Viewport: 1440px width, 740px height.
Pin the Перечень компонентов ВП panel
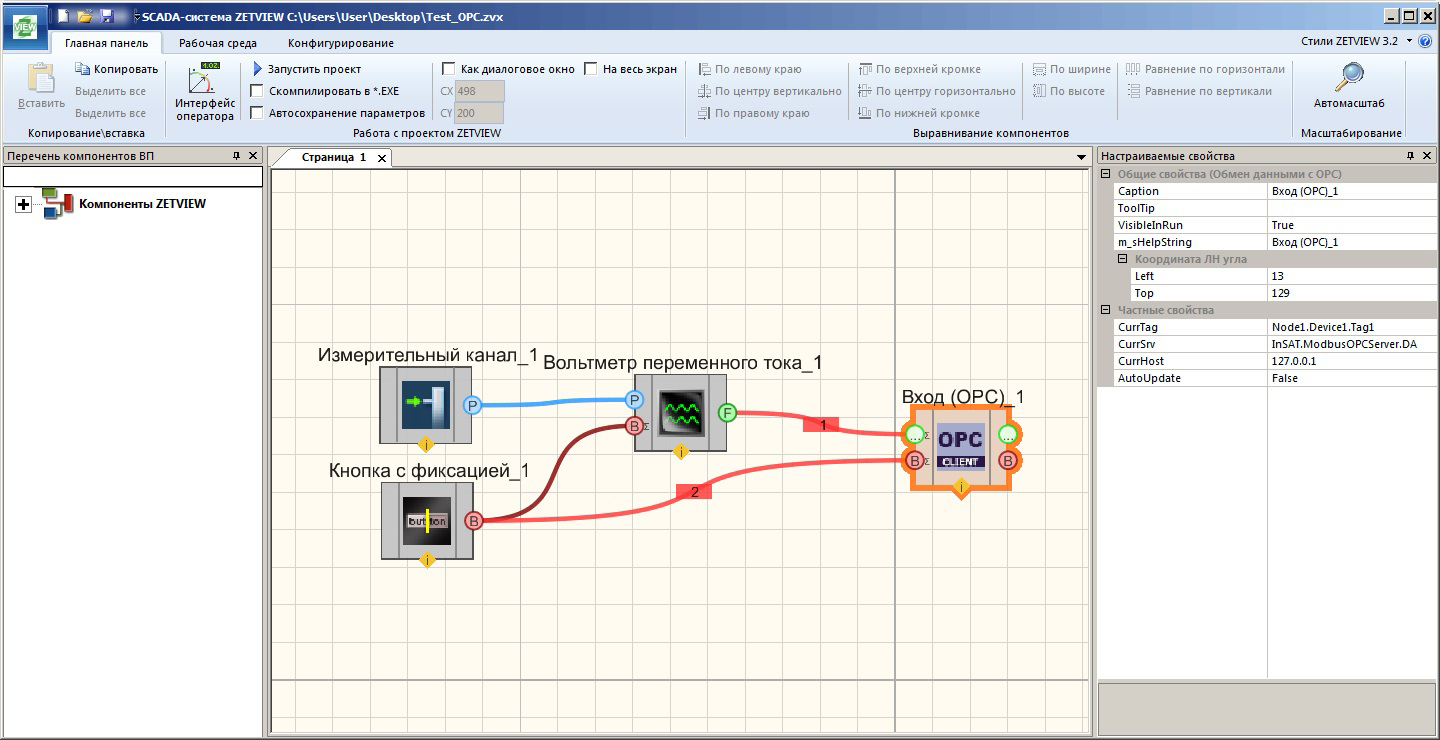[237, 156]
